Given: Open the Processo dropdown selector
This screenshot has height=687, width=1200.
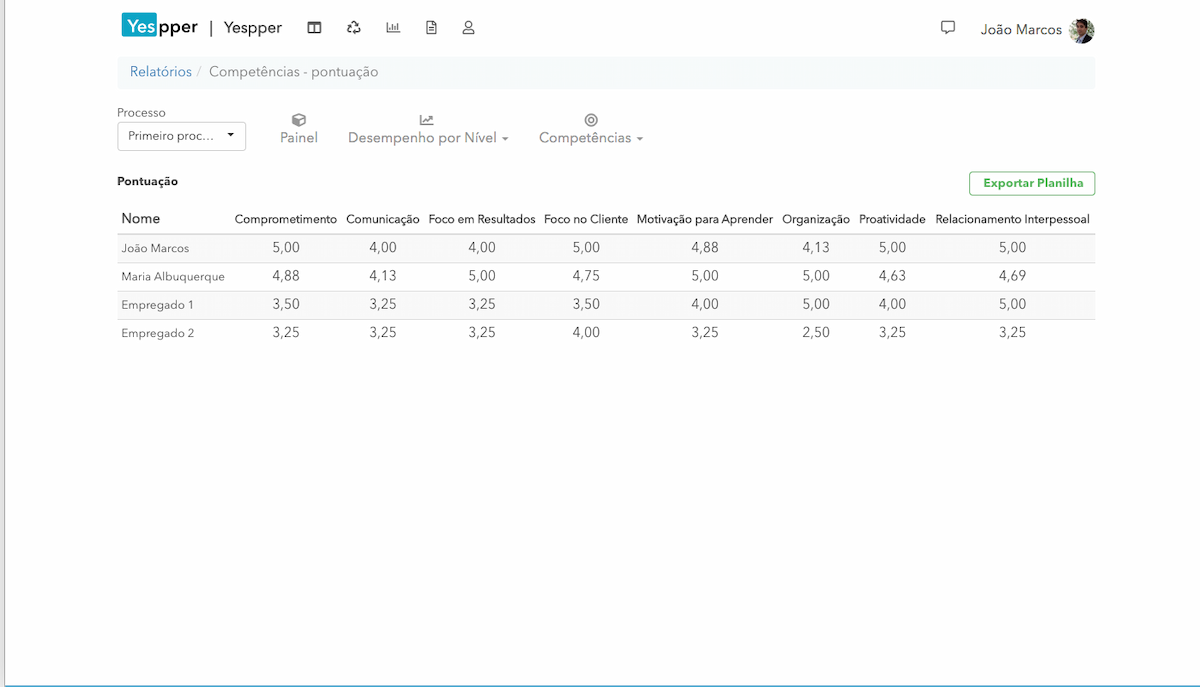Looking at the screenshot, I should click(x=181, y=136).
